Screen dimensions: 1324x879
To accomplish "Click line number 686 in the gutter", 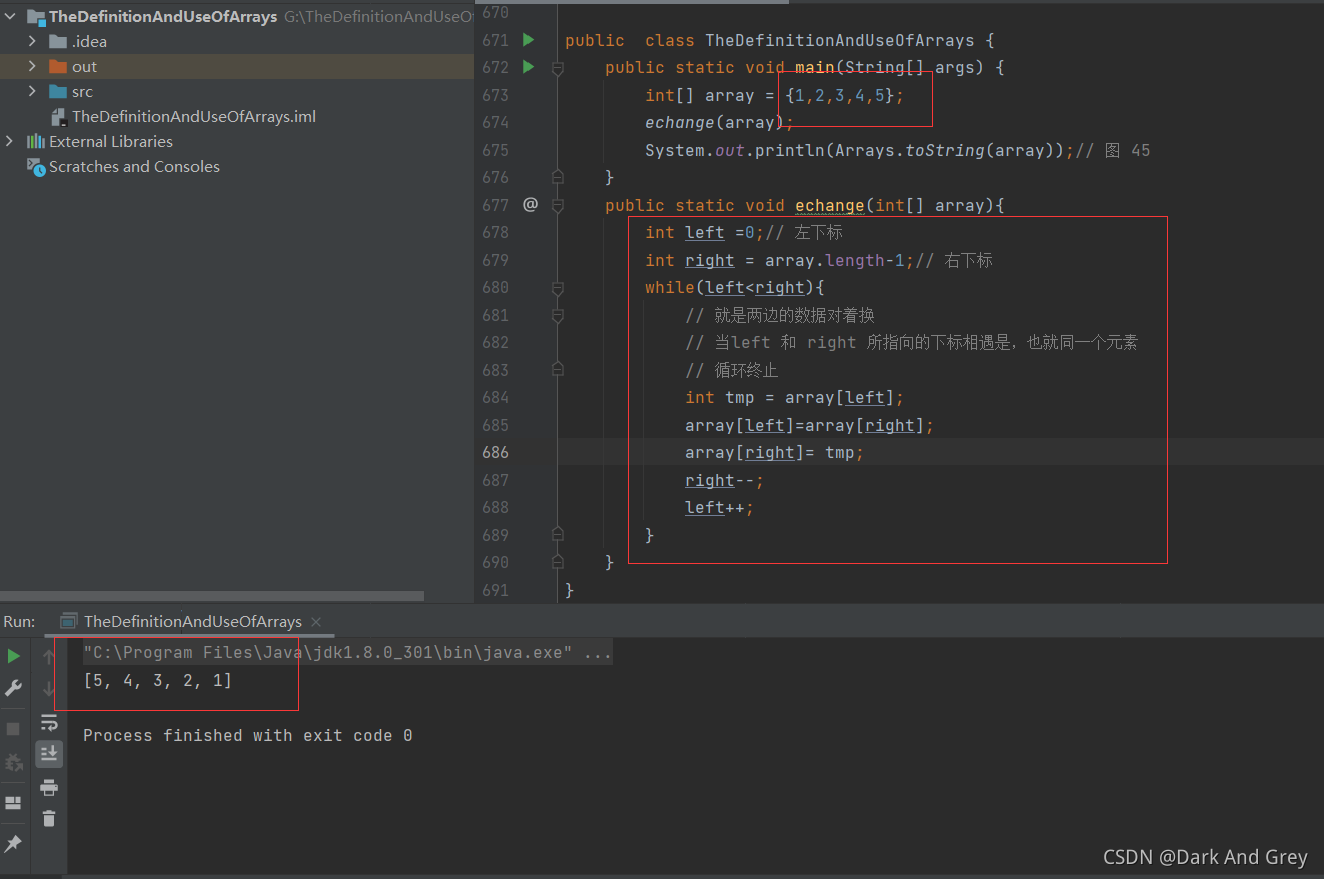I will tap(496, 452).
